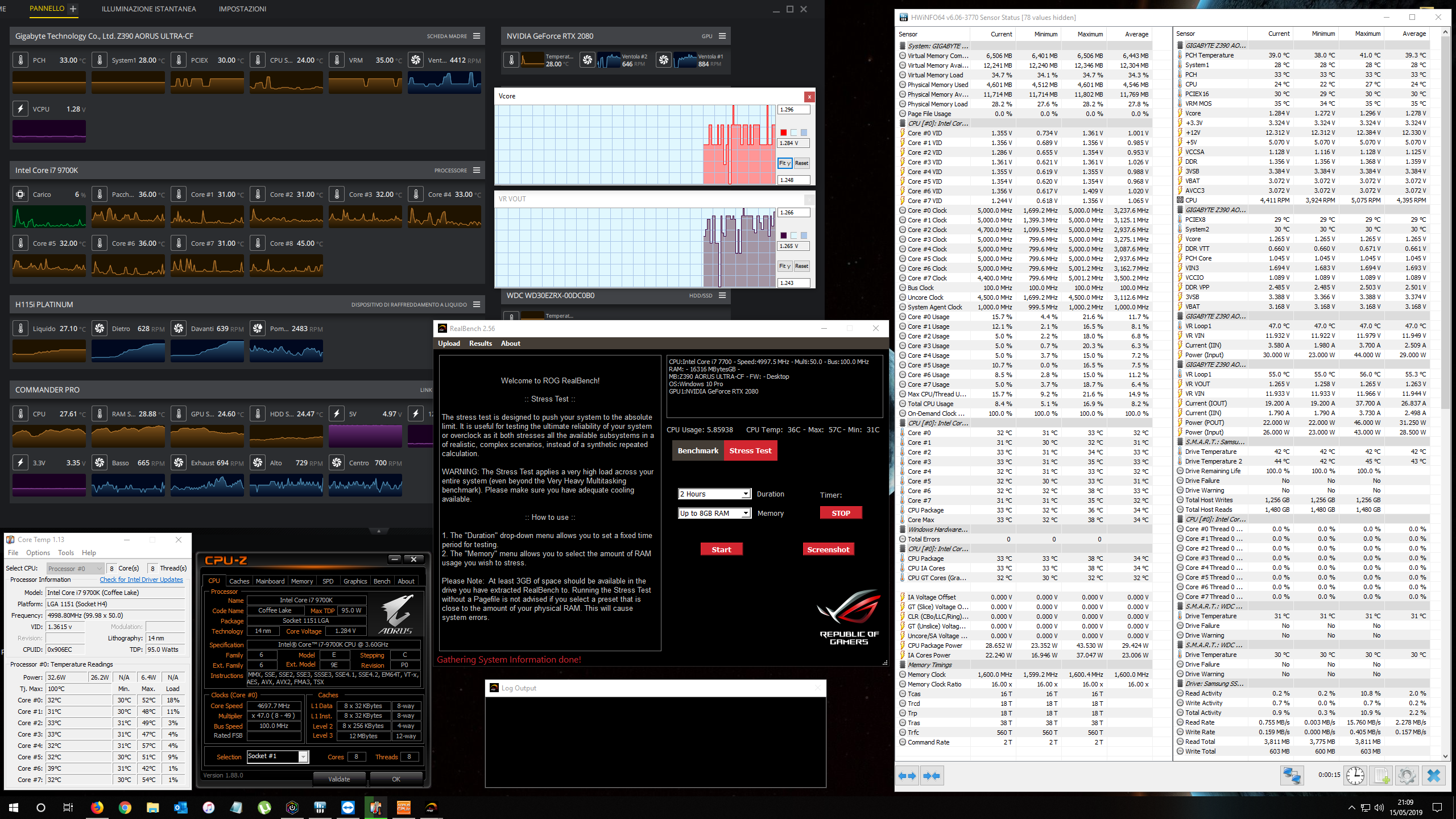Add new iCUE dashboard with plus icon

click(x=73, y=9)
